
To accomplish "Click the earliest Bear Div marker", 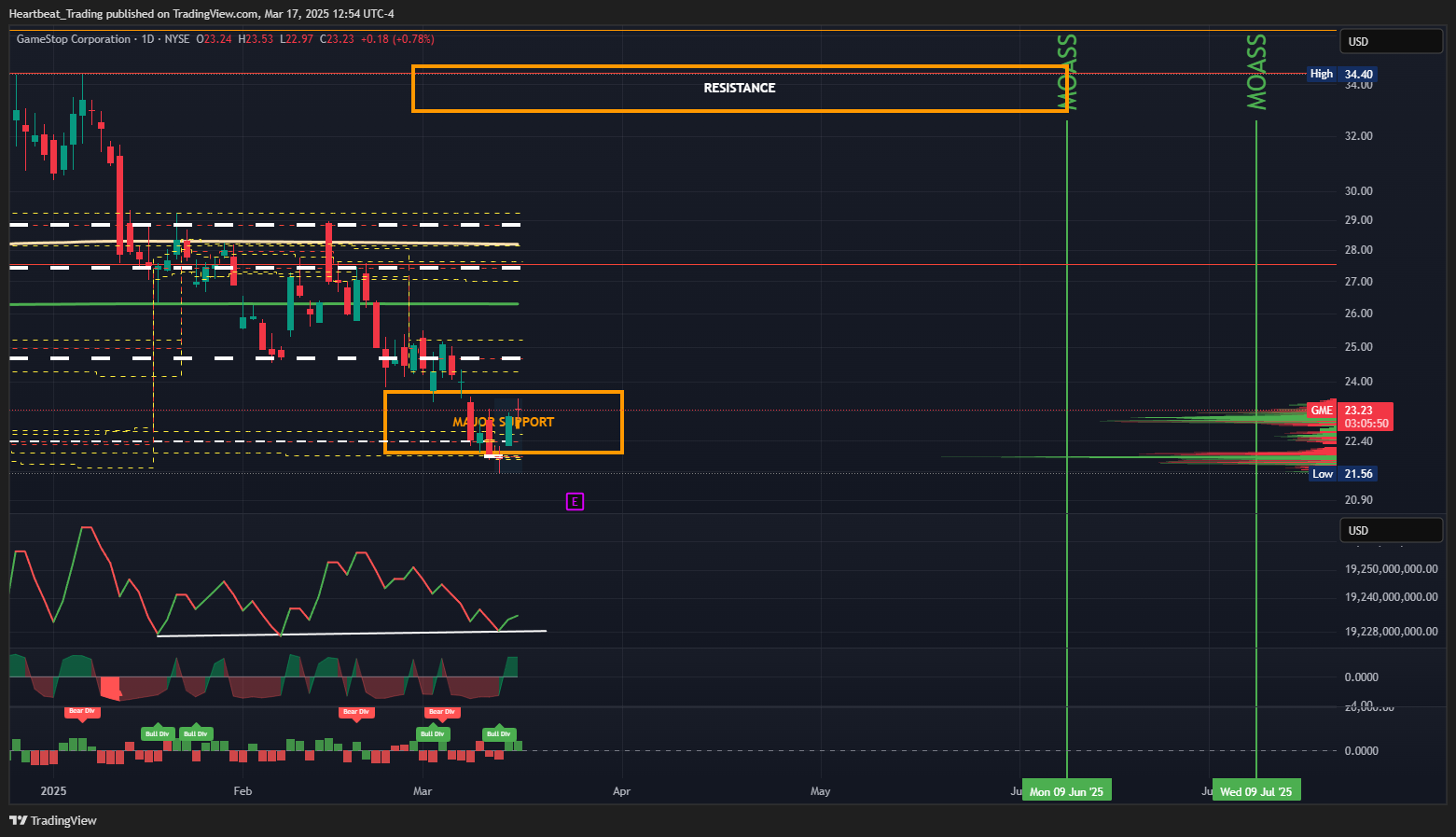I will 81,711.
